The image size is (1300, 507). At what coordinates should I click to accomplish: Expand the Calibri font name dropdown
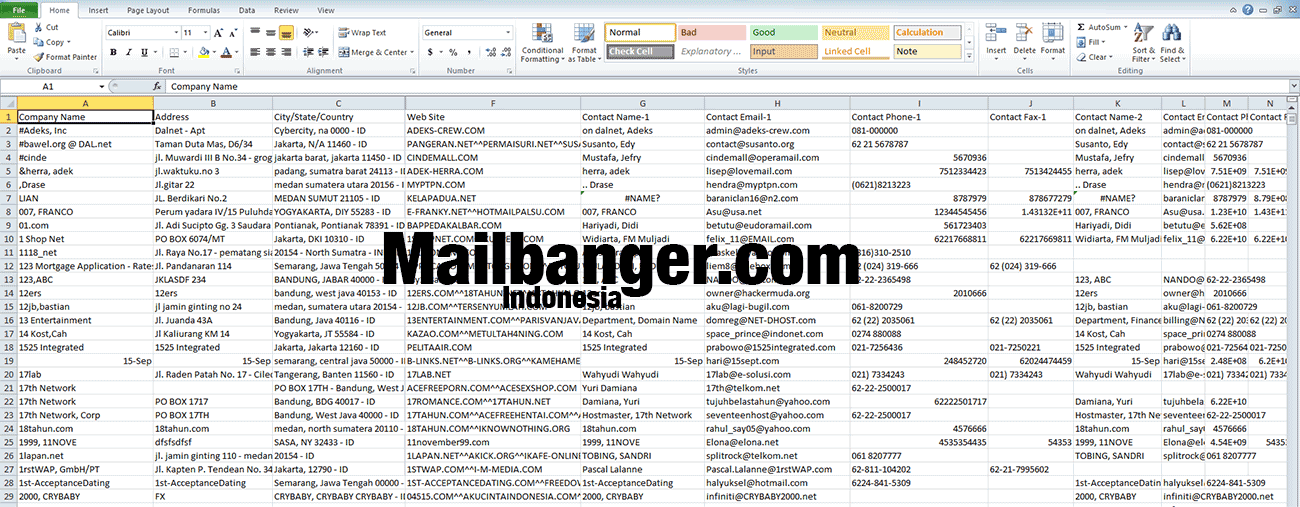[174, 33]
